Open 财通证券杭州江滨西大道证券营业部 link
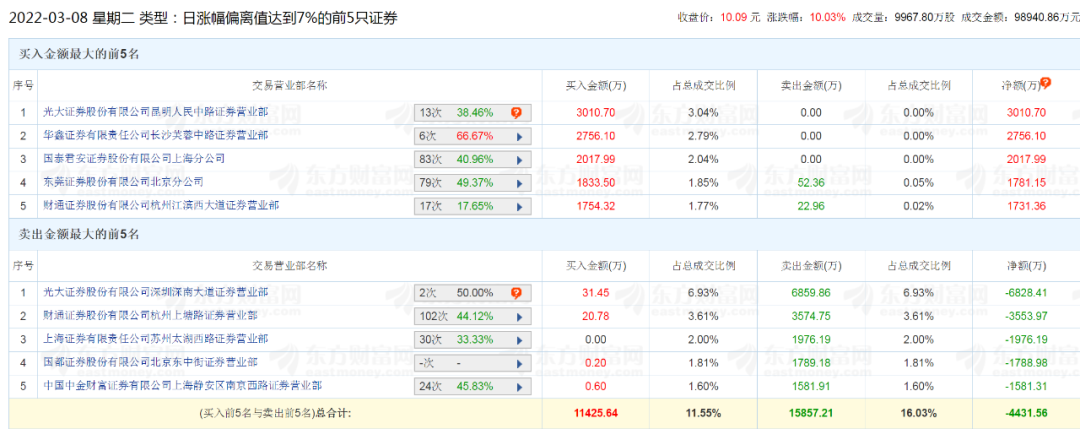This screenshot has width=1080, height=429. [x=161, y=205]
